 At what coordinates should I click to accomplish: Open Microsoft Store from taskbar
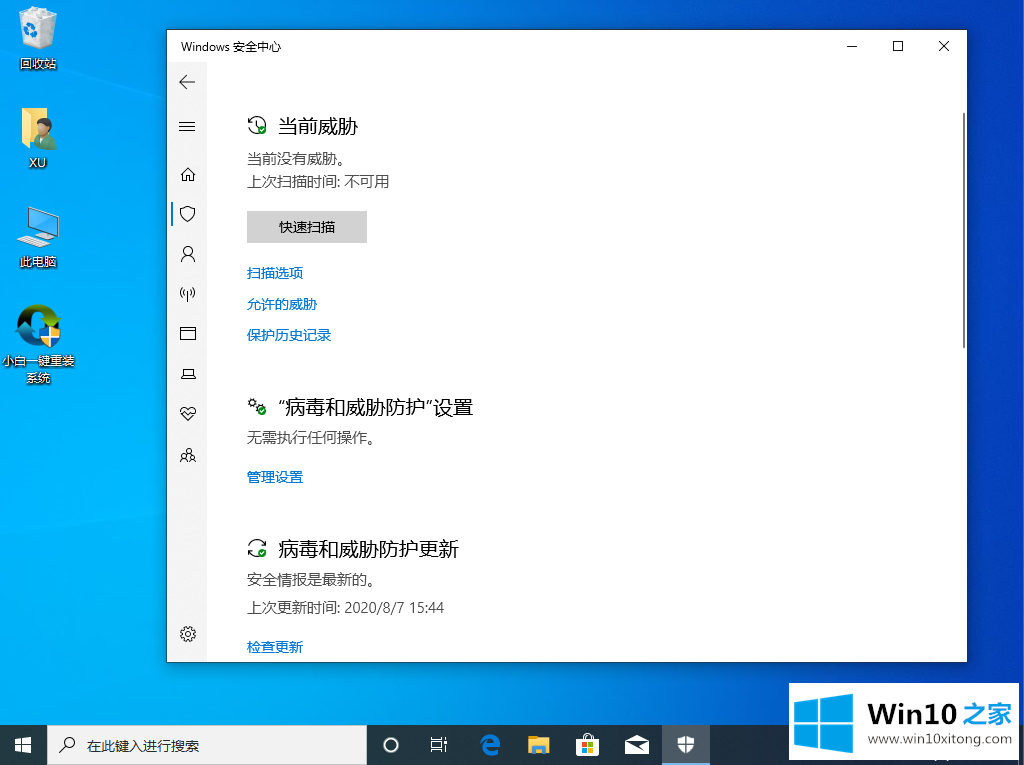click(588, 745)
